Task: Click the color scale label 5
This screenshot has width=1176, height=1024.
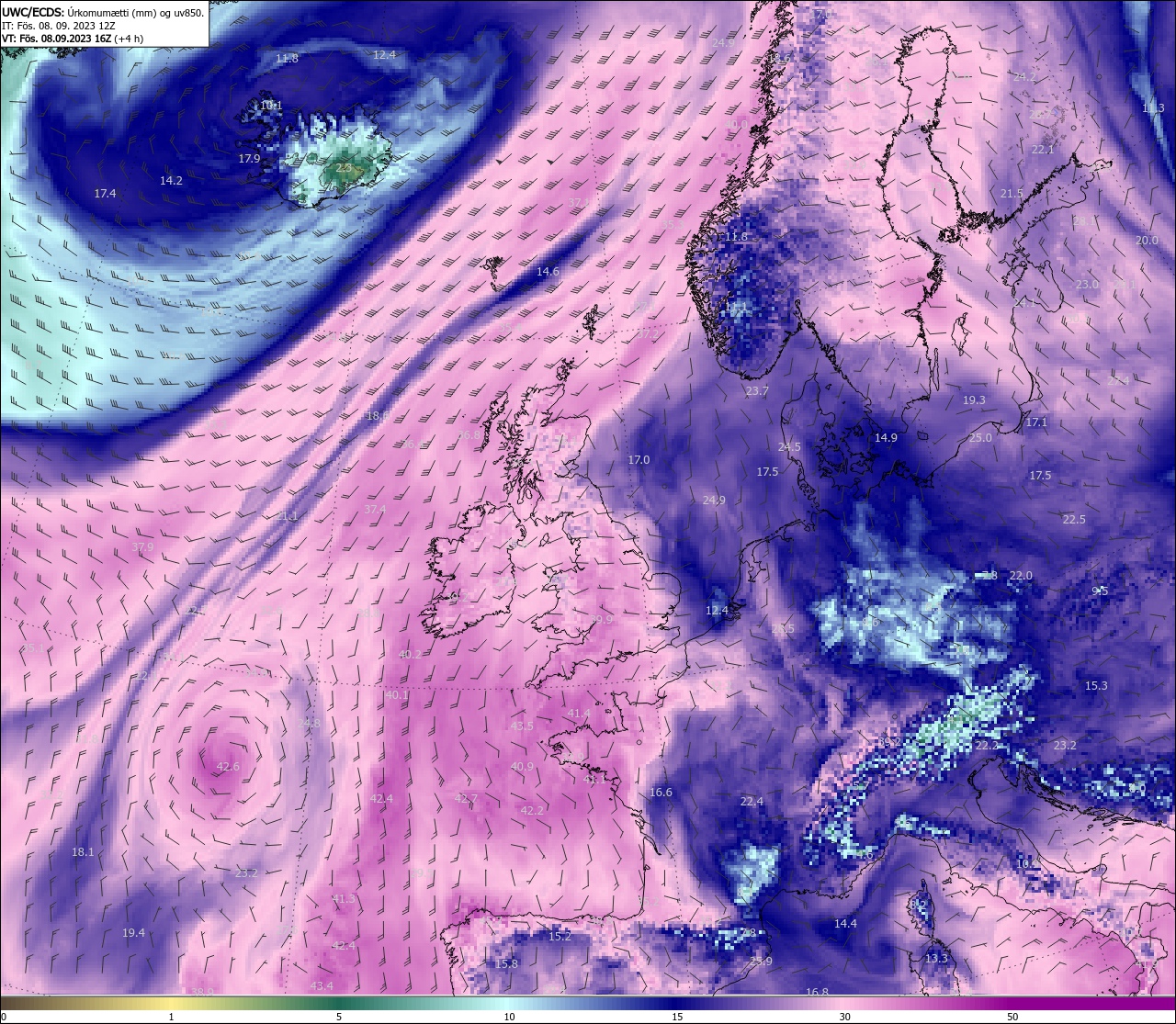Action: pyautogui.click(x=339, y=1017)
